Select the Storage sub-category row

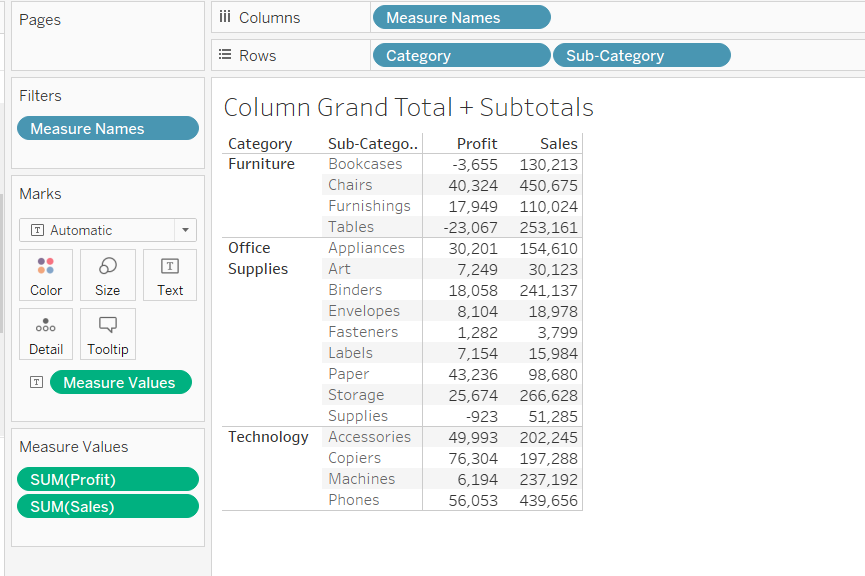356,394
